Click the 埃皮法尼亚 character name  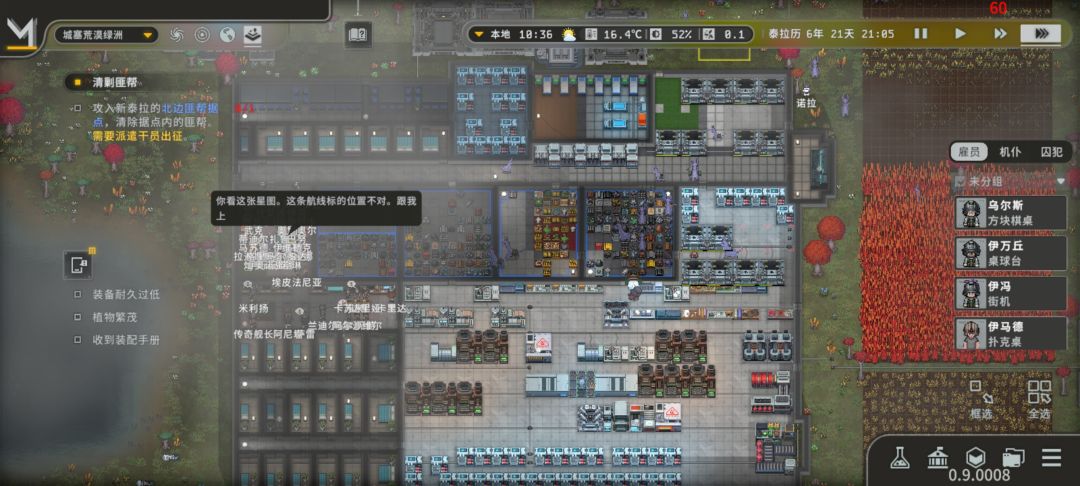(297, 282)
